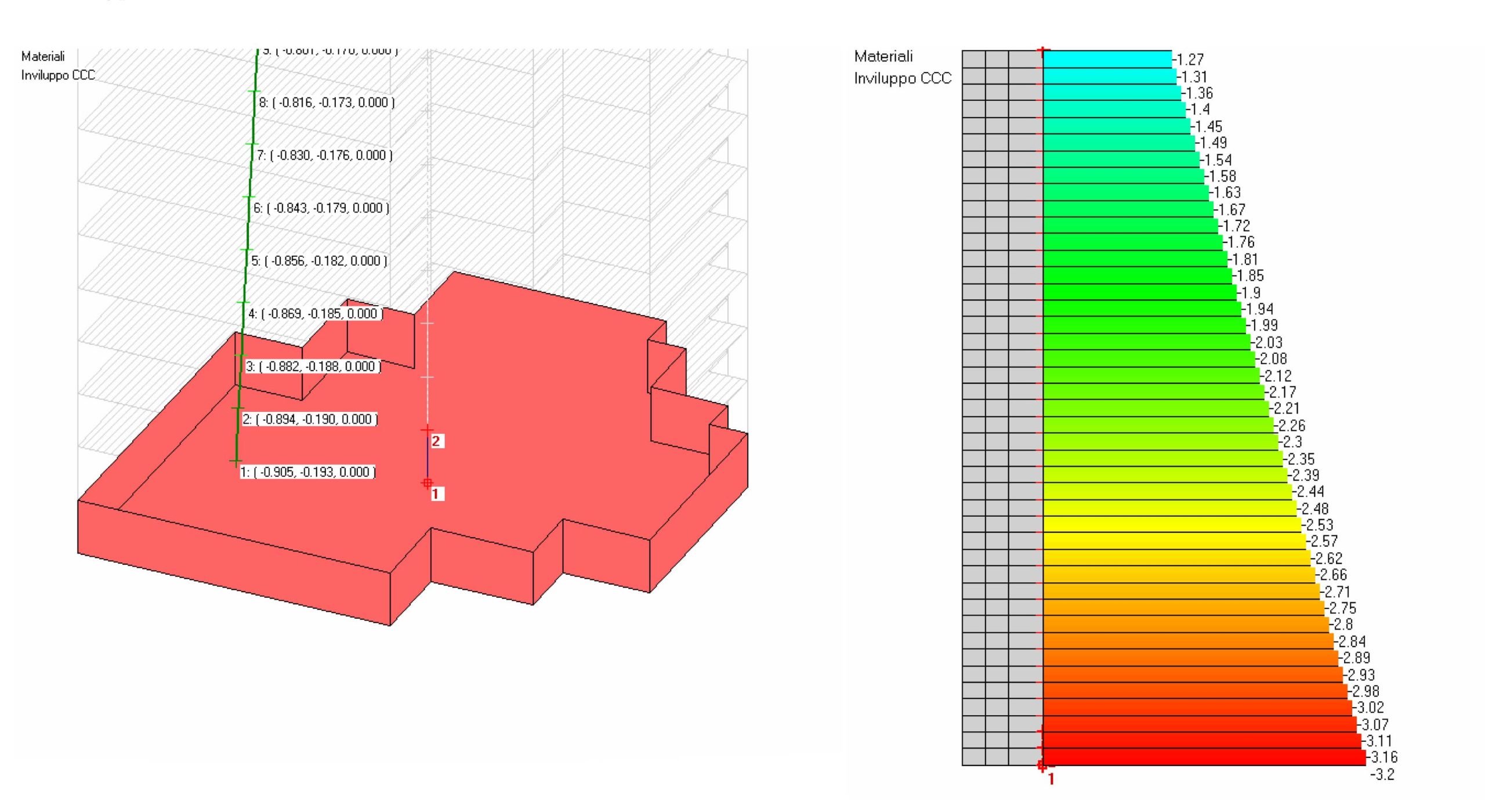Click chart value -2.98
This screenshot has height=812, width=1485.
[x=1364, y=691]
